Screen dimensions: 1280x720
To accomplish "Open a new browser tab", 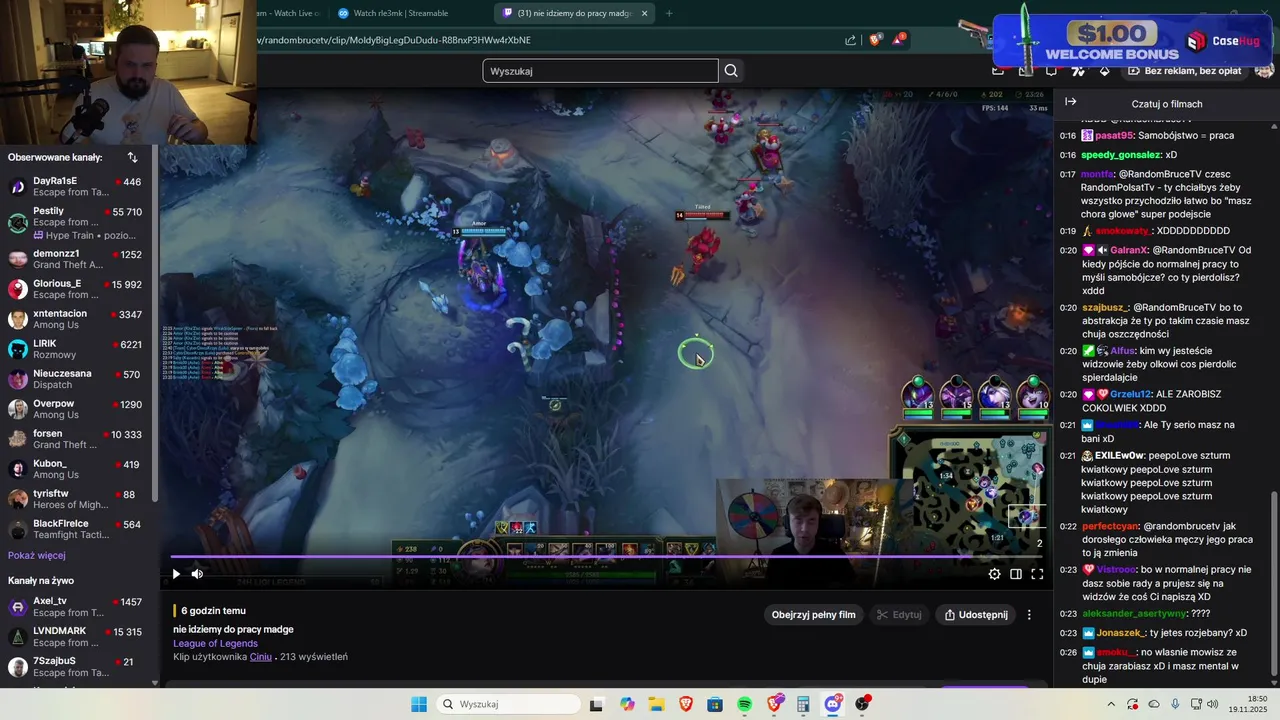I will (669, 13).
